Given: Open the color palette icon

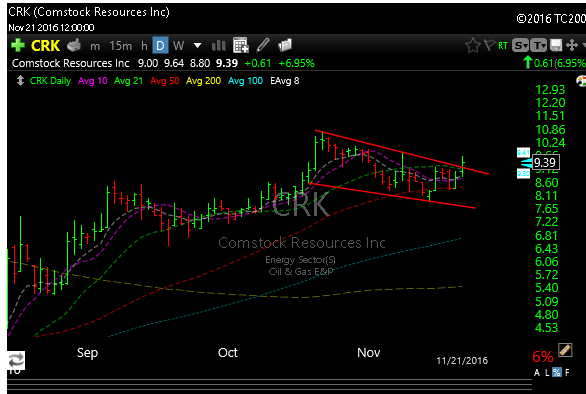Looking at the screenshot, I should tap(582, 81).
